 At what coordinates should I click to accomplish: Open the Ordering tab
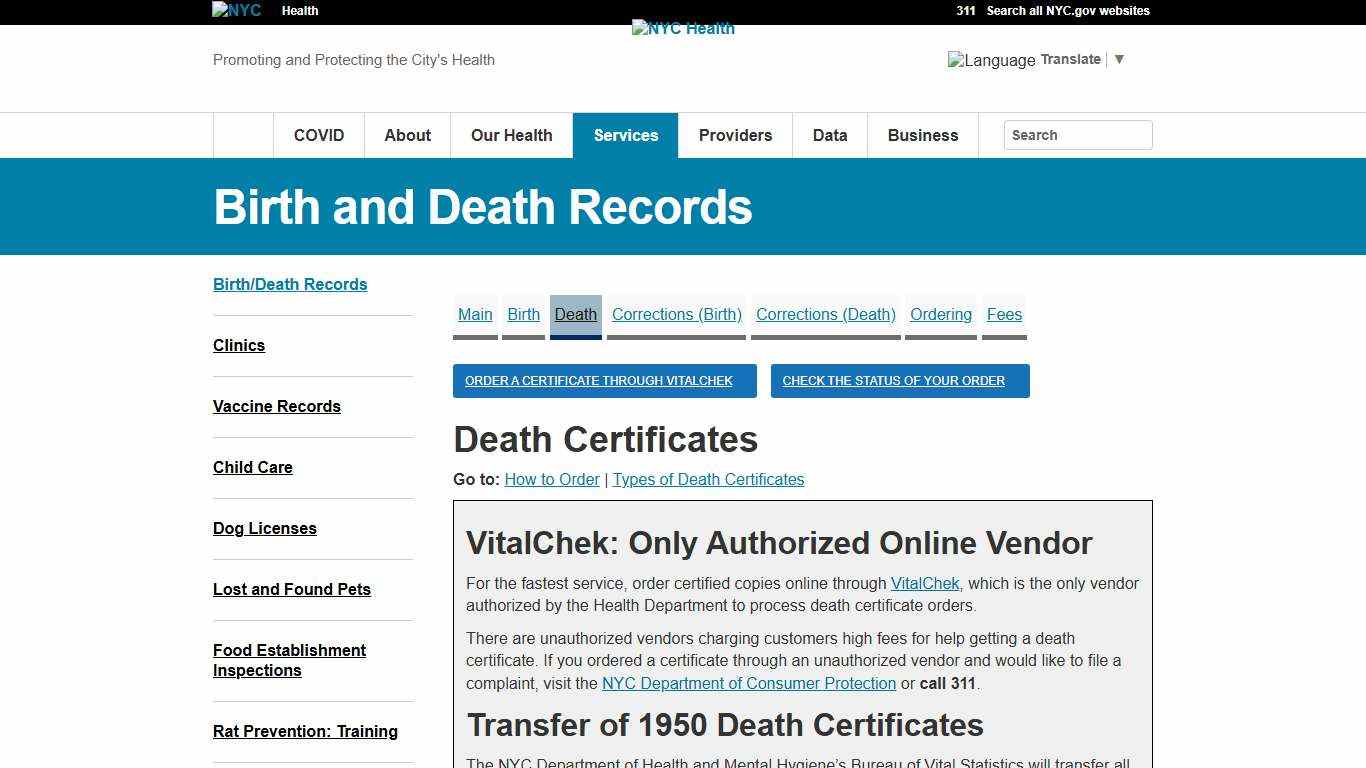pyautogui.click(x=940, y=314)
